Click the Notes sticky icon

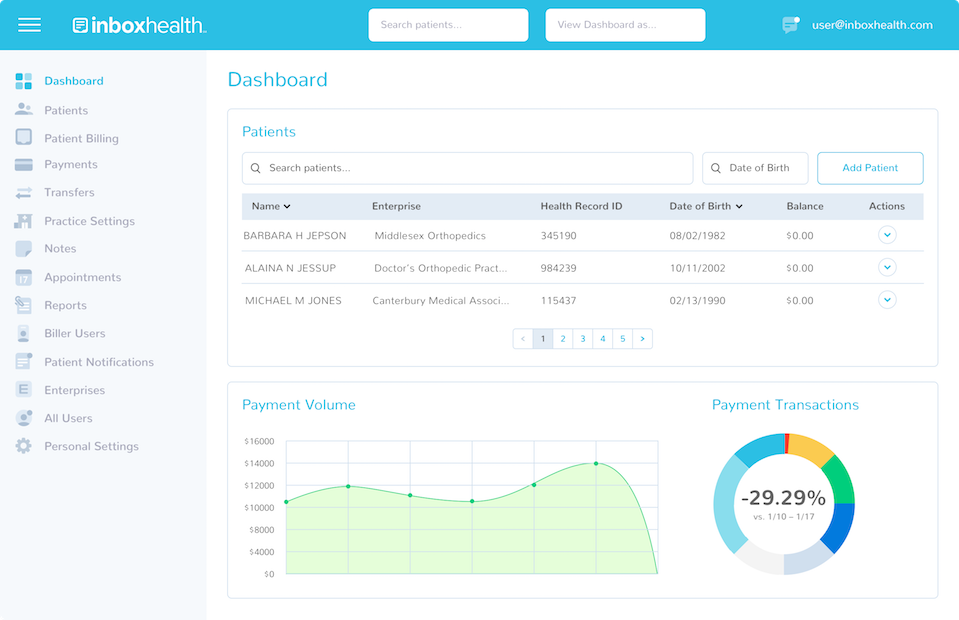pos(24,249)
